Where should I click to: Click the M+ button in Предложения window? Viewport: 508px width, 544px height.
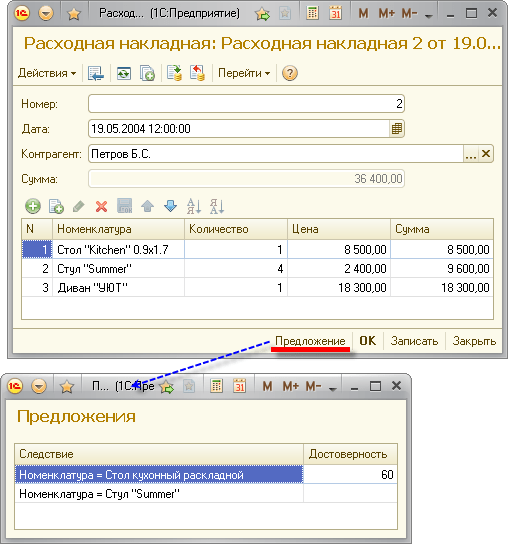coord(290,386)
